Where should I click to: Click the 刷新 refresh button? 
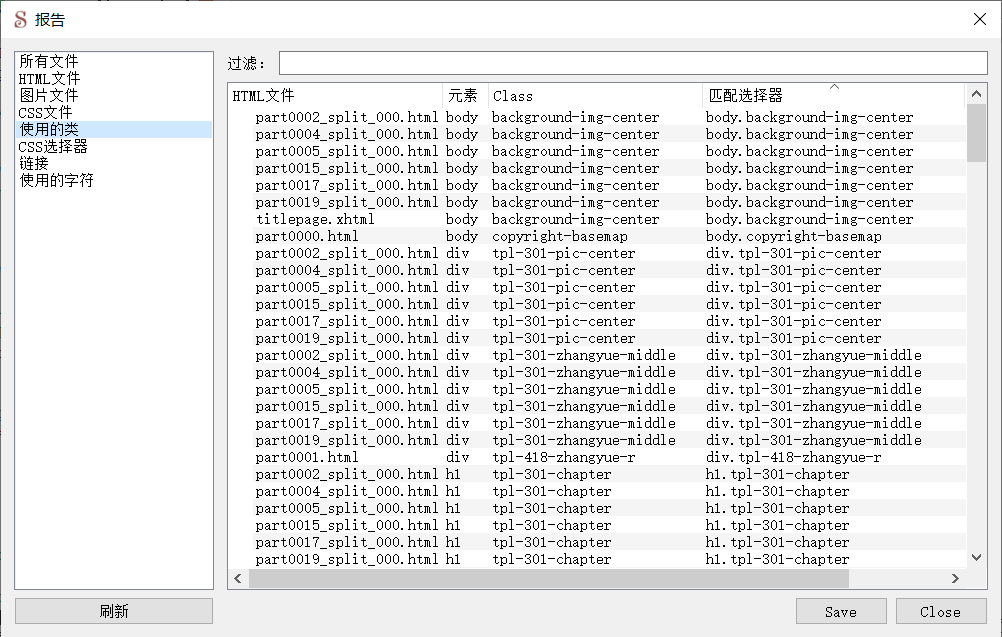pyautogui.click(x=113, y=610)
